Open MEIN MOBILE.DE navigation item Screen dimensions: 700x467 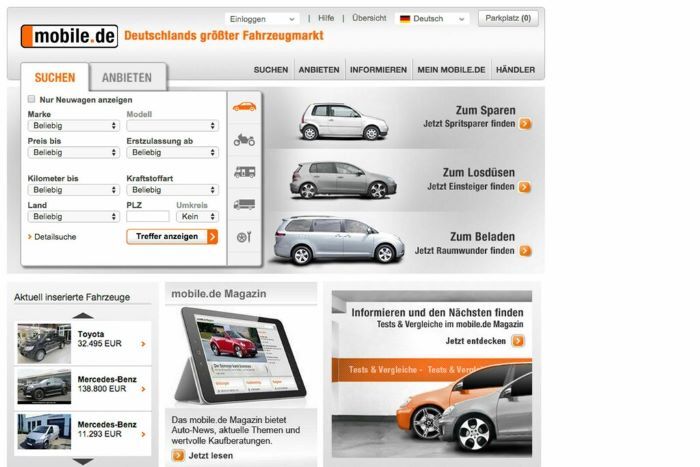click(x=451, y=70)
